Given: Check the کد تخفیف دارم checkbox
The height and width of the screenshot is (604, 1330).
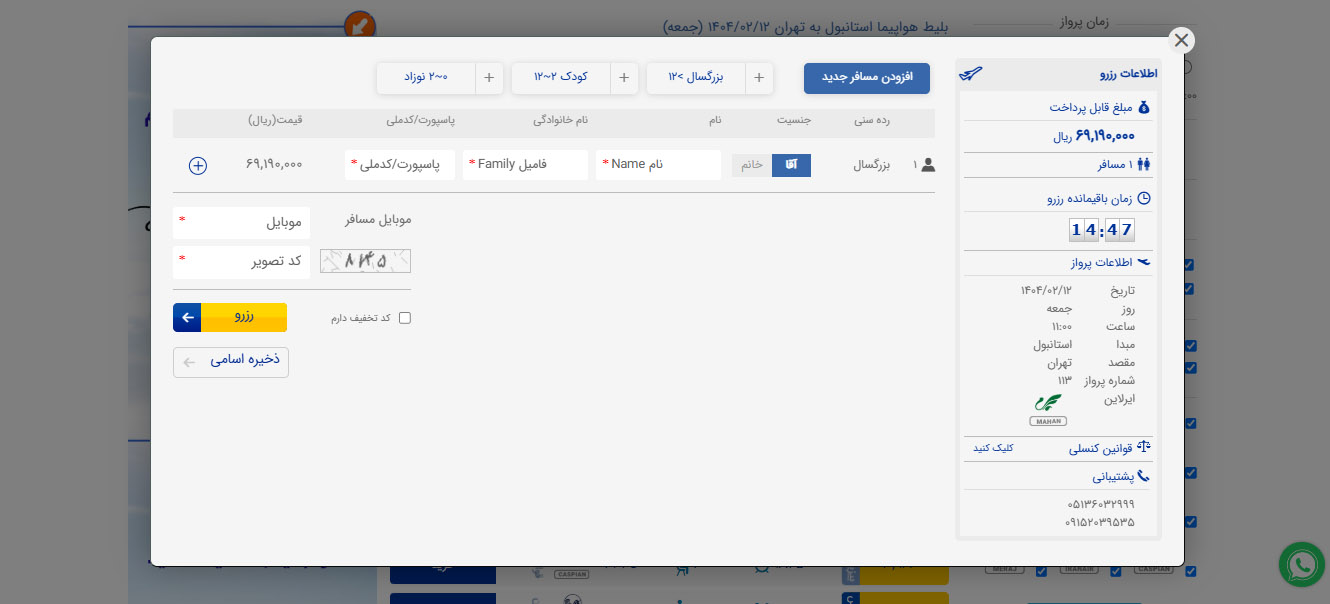Looking at the screenshot, I should point(404,317).
